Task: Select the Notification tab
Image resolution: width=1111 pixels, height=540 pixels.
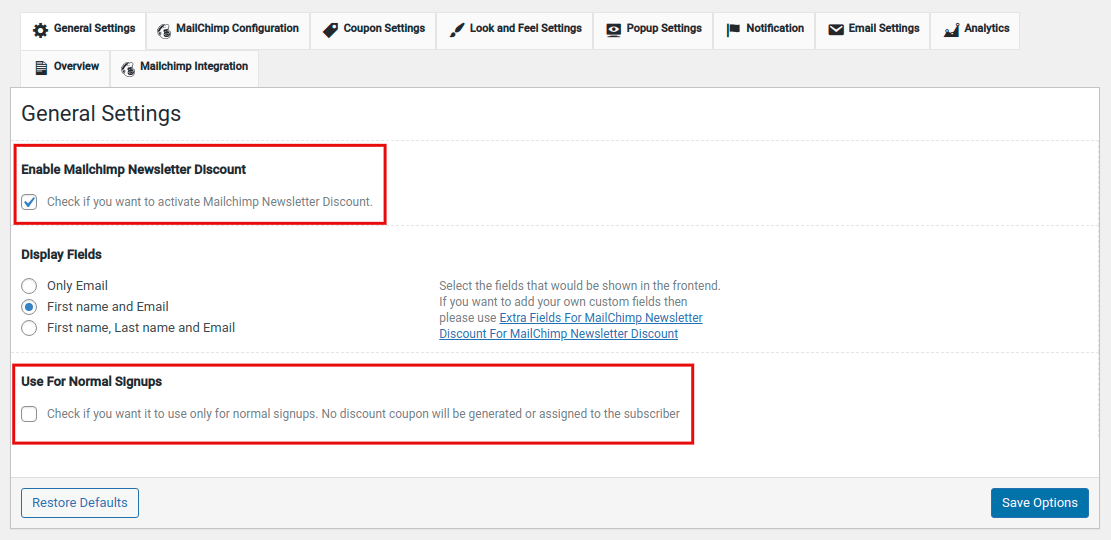Action: (x=764, y=30)
